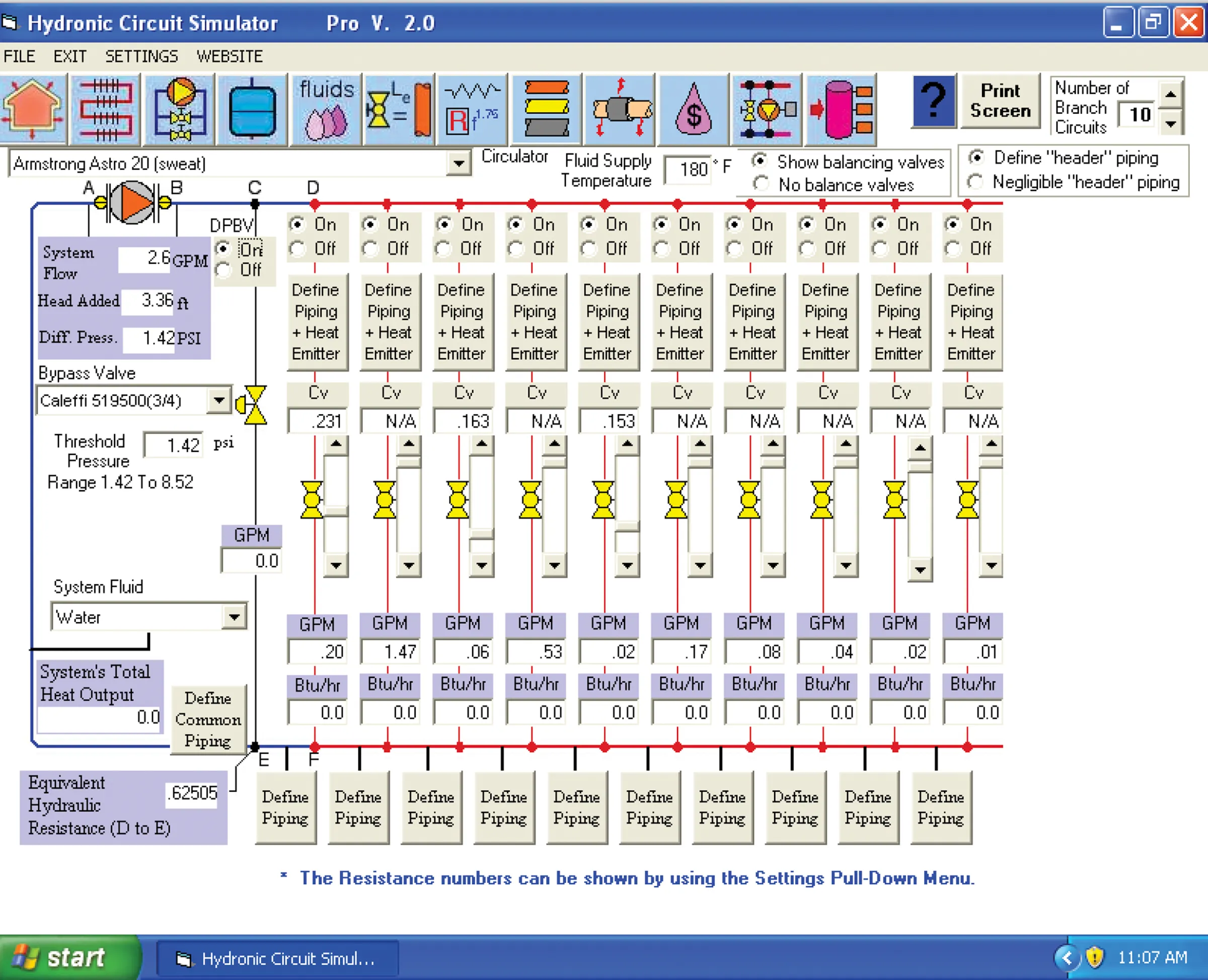This screenshot has width=1208, height=980.
Task: Increase the Number of Branch Circuits
Action: click(1171, 94)
